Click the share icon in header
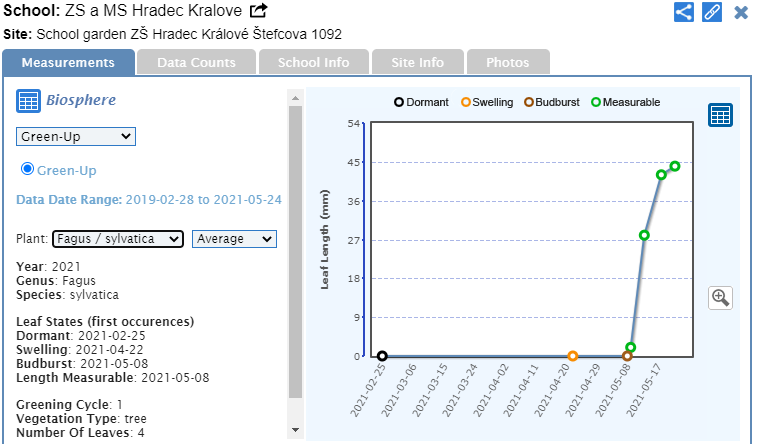The width and height of the screenshot is (757, 444). click(684, 12)
